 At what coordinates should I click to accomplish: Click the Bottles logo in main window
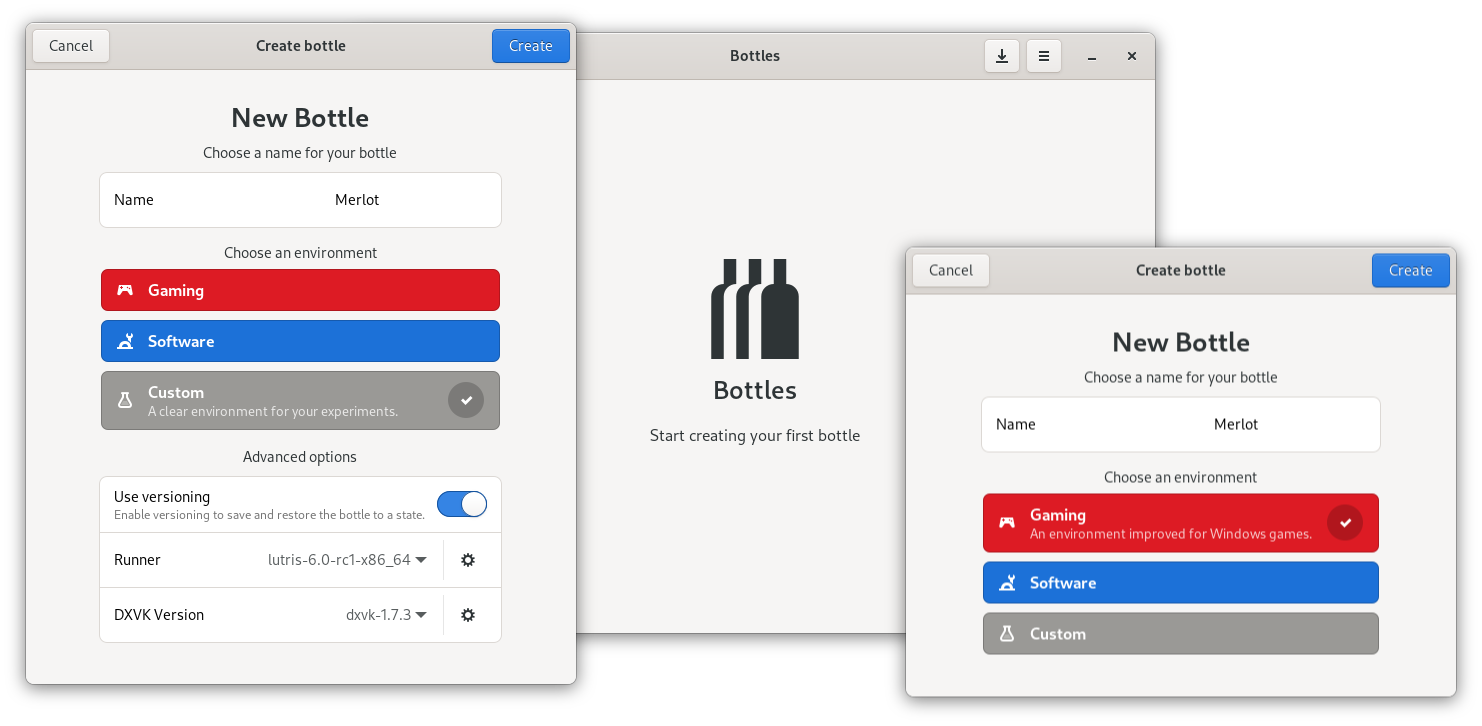coord(755,309)
